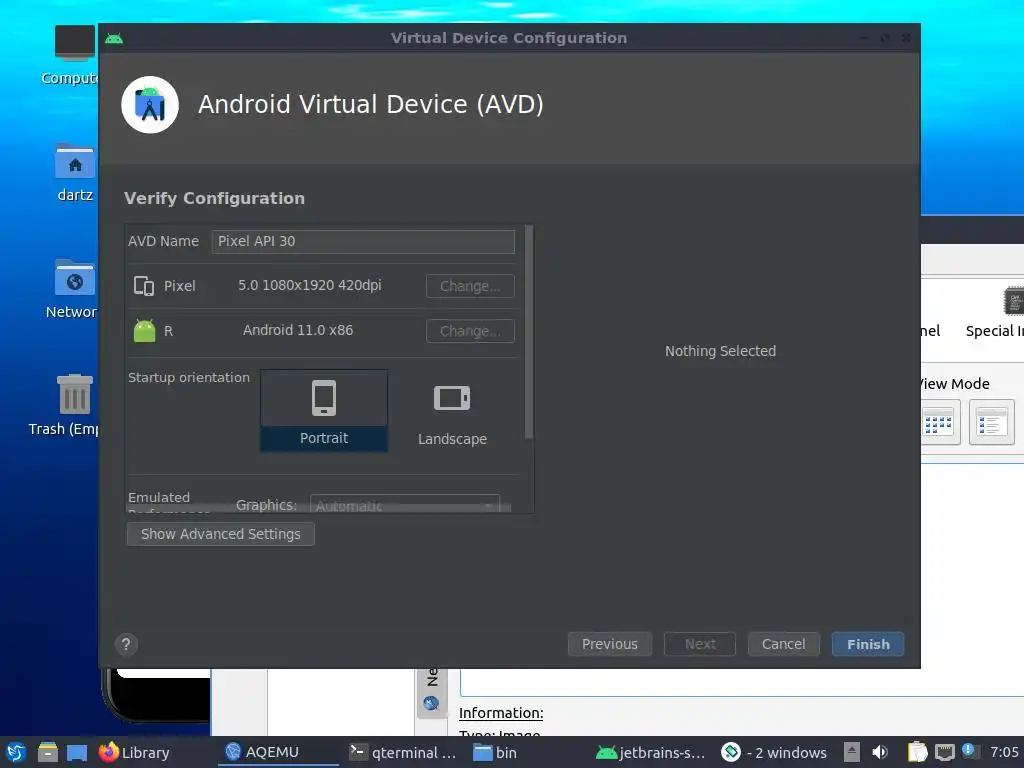Click the configuration panel vertical scrollbar

529,332
